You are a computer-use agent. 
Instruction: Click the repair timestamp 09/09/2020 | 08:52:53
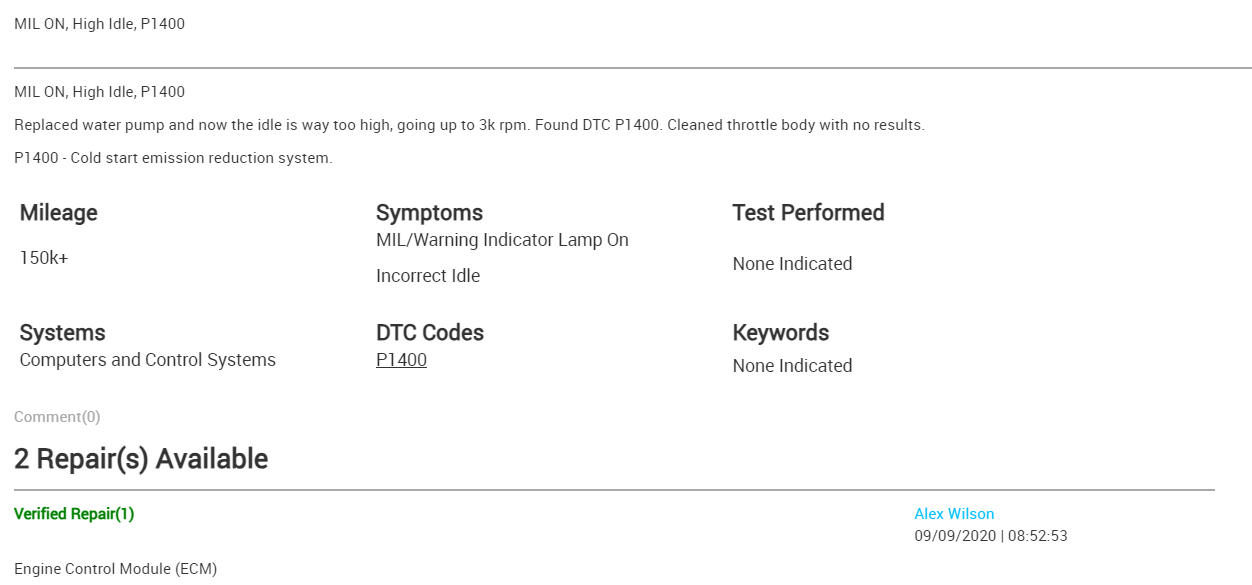(x=991, y=536)
